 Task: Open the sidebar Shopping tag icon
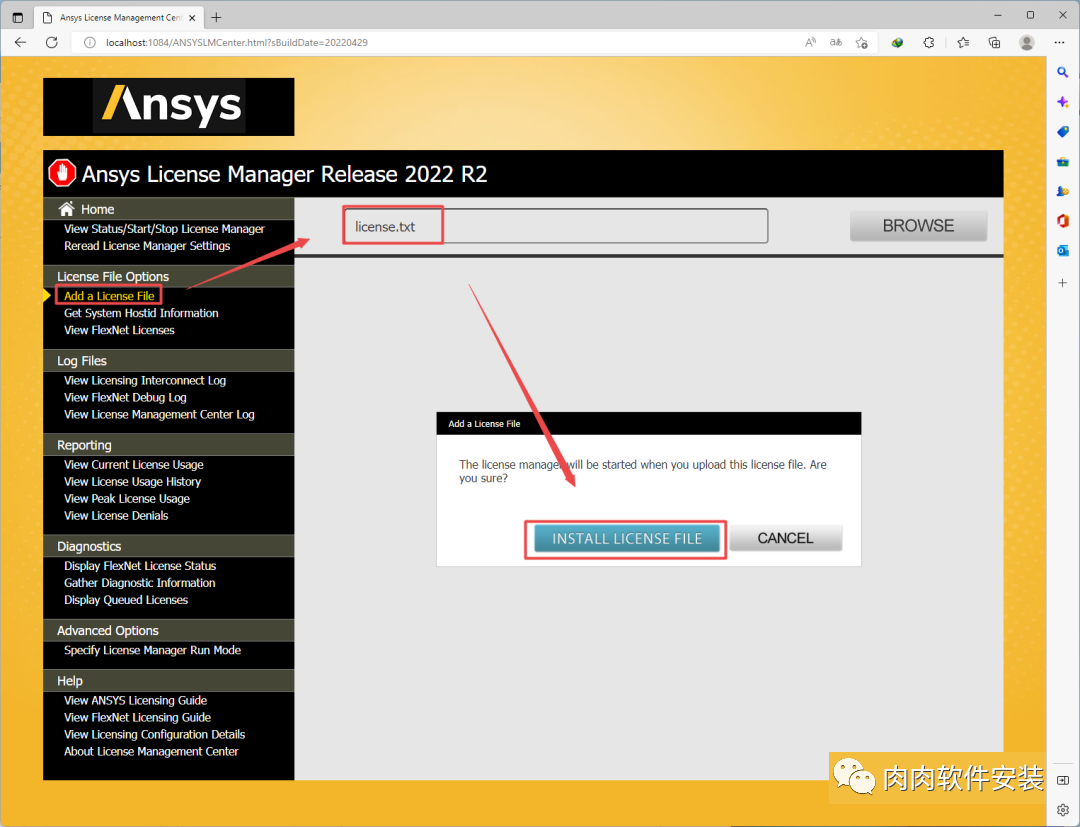[1063, 132]
